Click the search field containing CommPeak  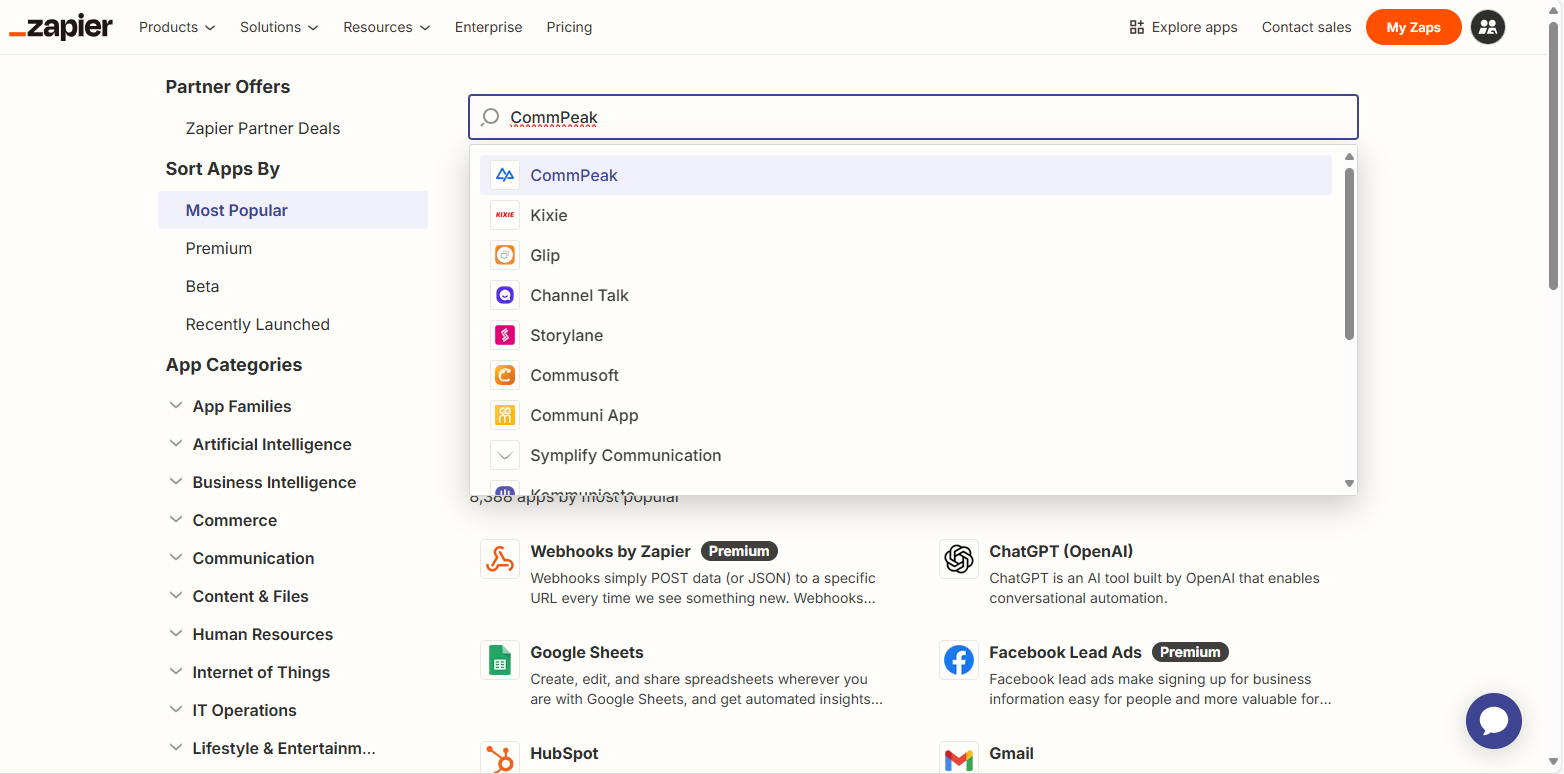913,117
